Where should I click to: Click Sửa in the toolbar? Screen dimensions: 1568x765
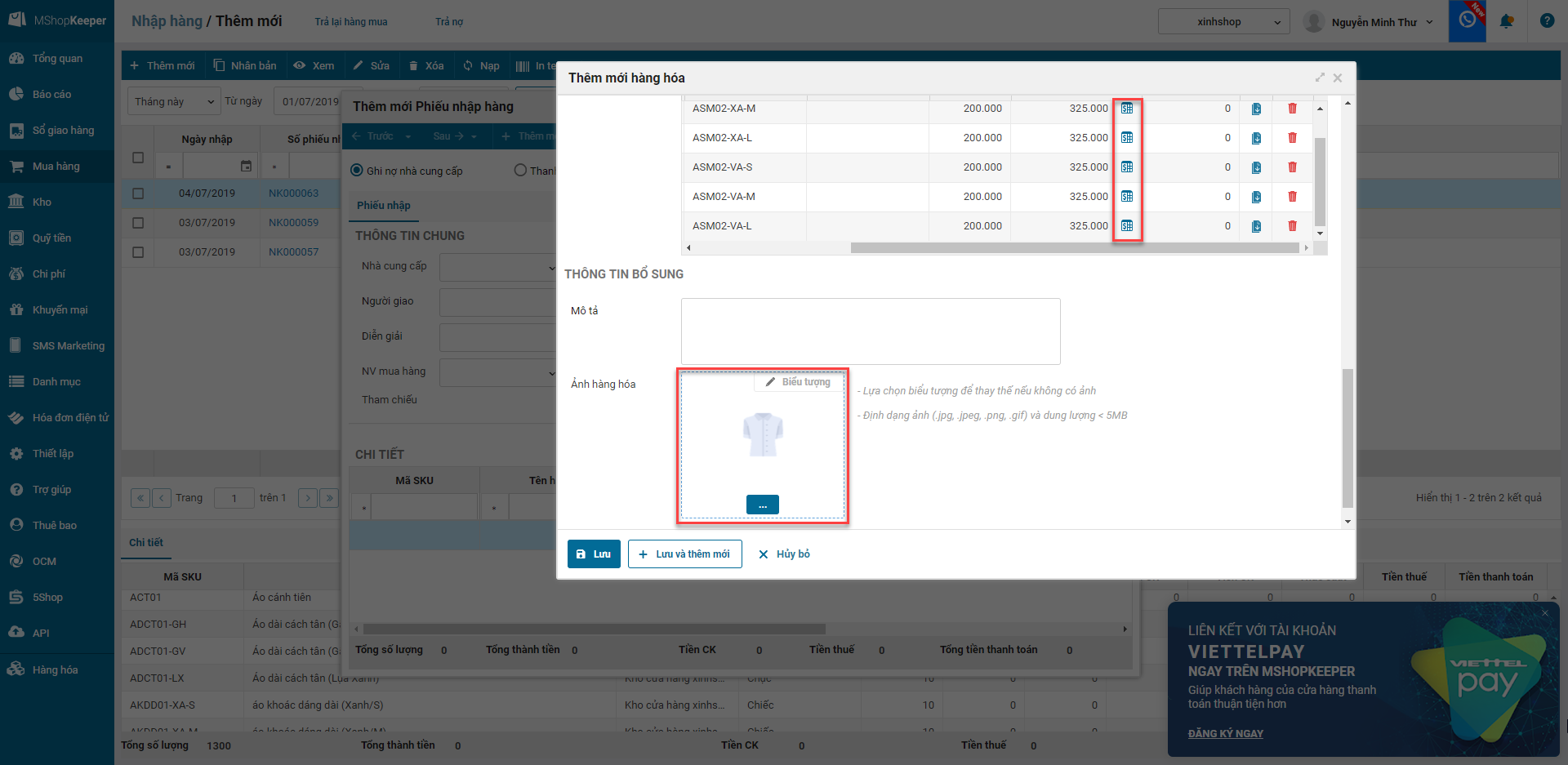(x=372, y=66)
